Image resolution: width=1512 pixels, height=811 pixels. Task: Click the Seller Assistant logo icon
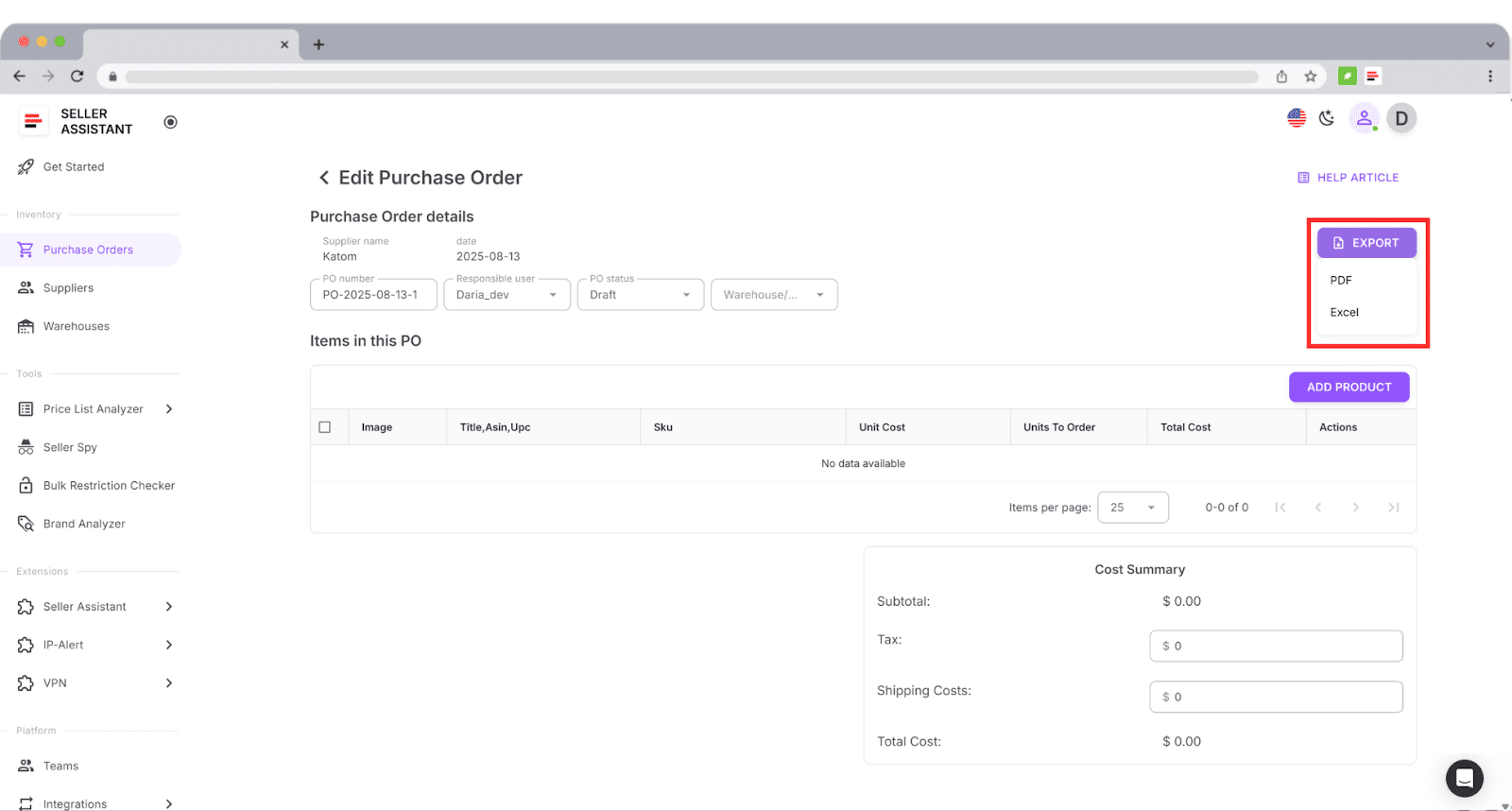tap(33, 121)
